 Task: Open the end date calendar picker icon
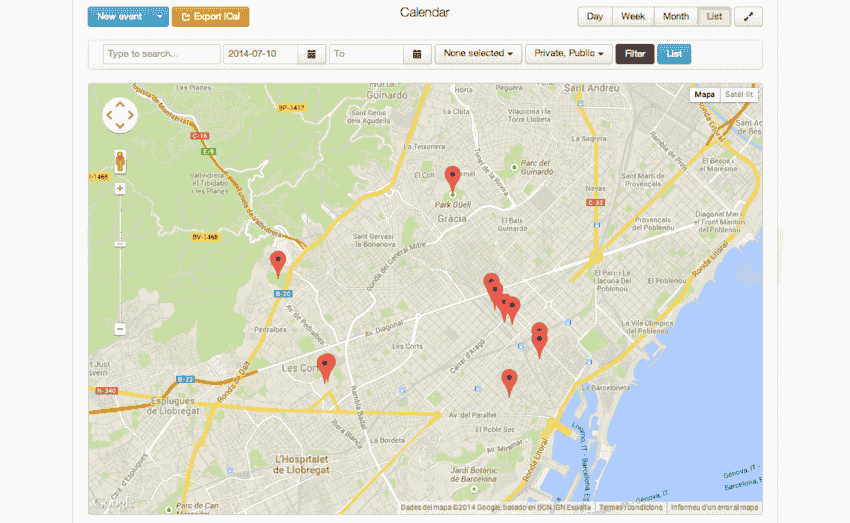click(x=418, y=54)
